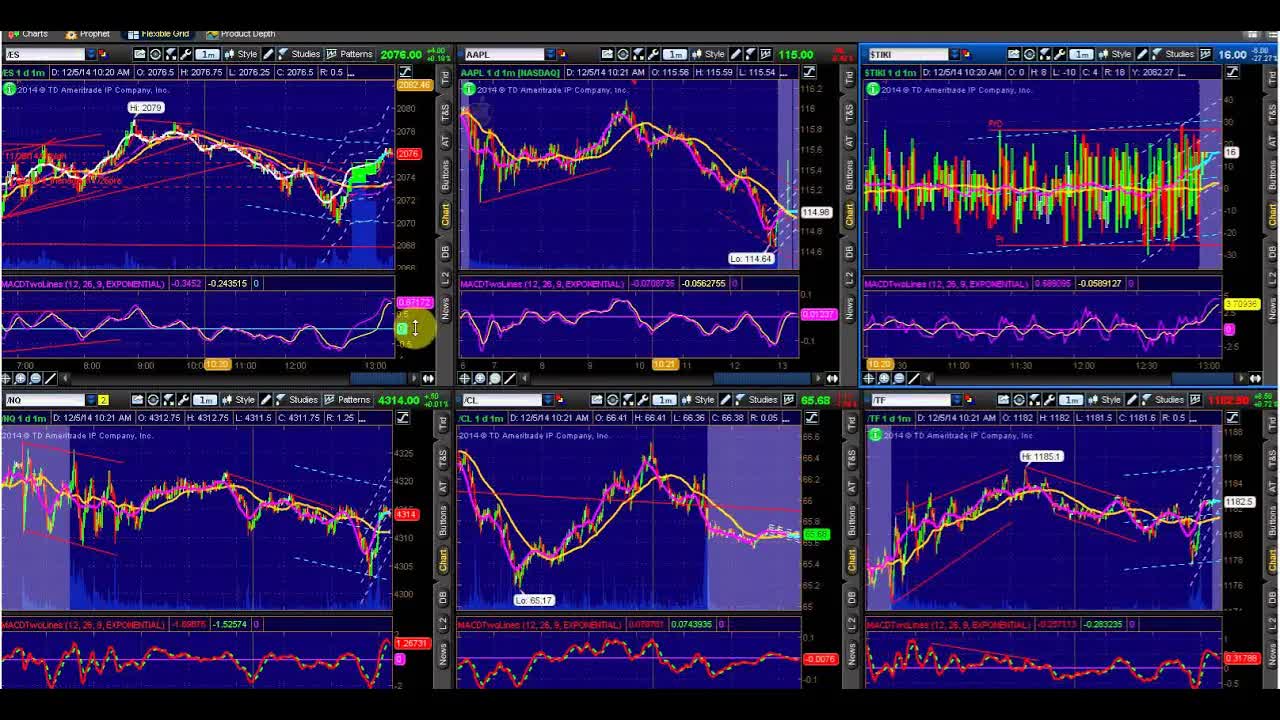Show /TF chart info via green icon
This screenshot has width=1280, height=720.
tap(875, 434)
